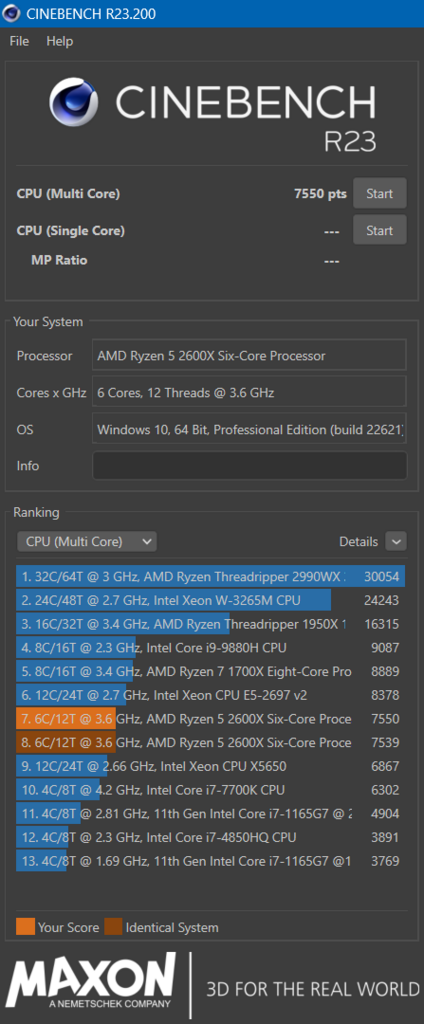Screen dimensions: 424x1024
Task: Click the Details label in Ranking
Action: tap(359, 541)
